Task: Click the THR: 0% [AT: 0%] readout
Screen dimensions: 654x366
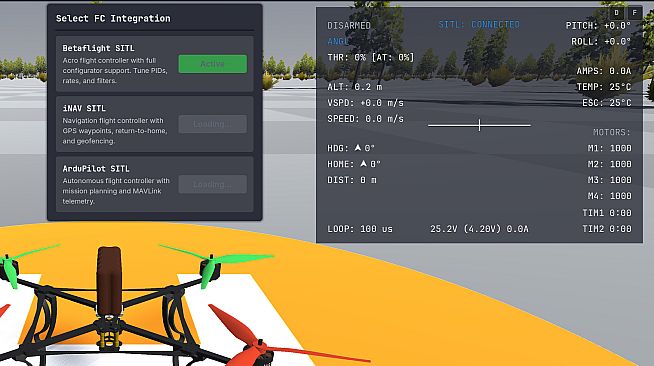Action: tap(371, 57)
